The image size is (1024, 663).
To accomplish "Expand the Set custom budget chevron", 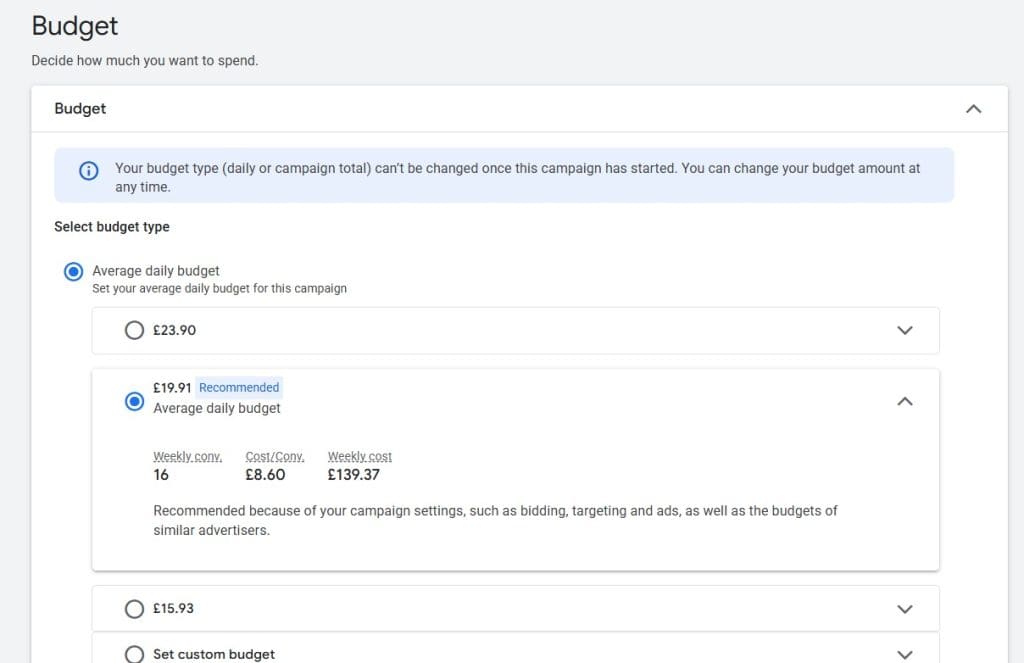I will point(905,654).
